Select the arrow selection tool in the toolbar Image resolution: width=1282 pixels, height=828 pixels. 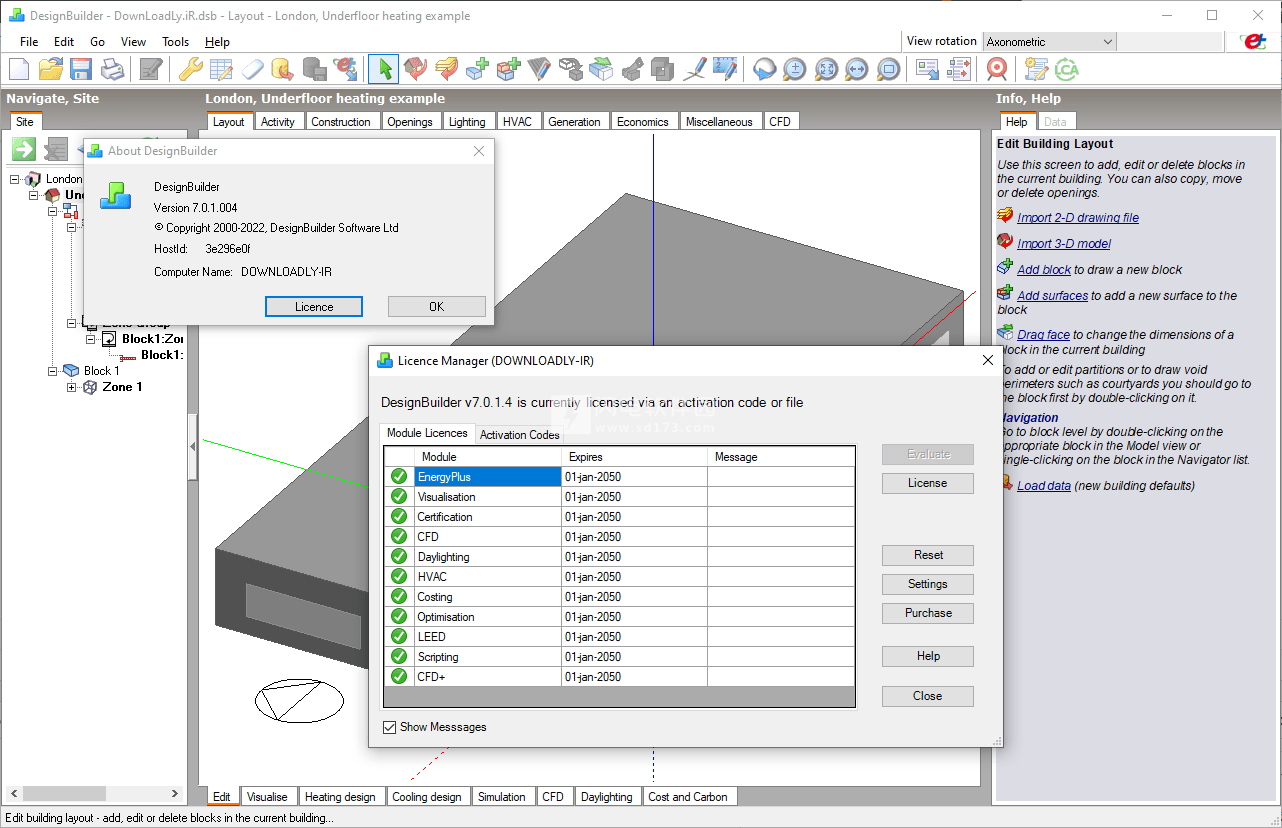[383, 68]
